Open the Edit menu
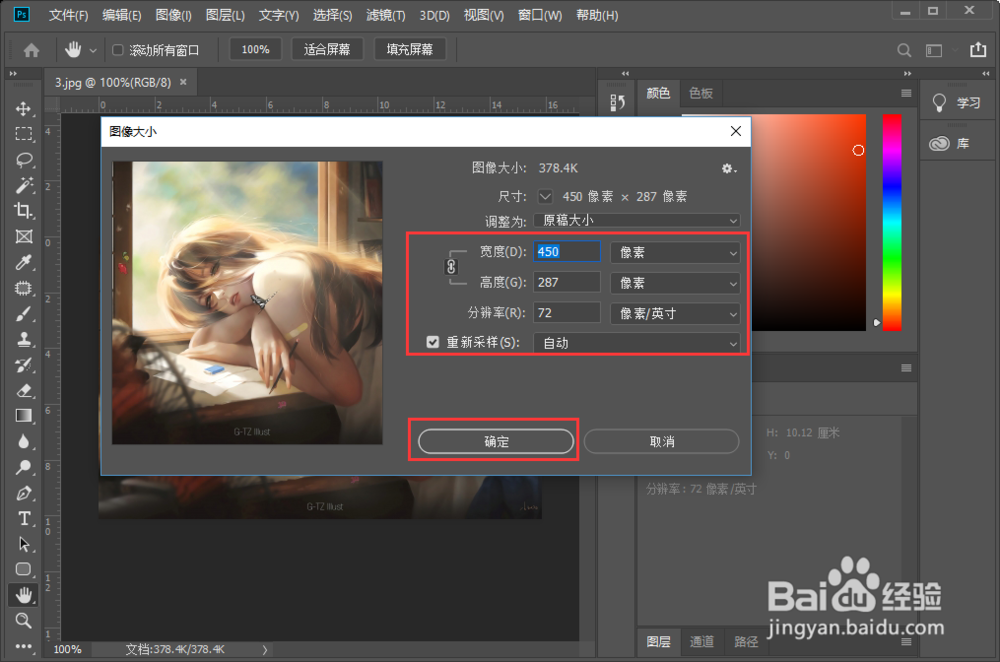Image resolution: width=1000 pixels, height=662 pixels. click(121, 15)
